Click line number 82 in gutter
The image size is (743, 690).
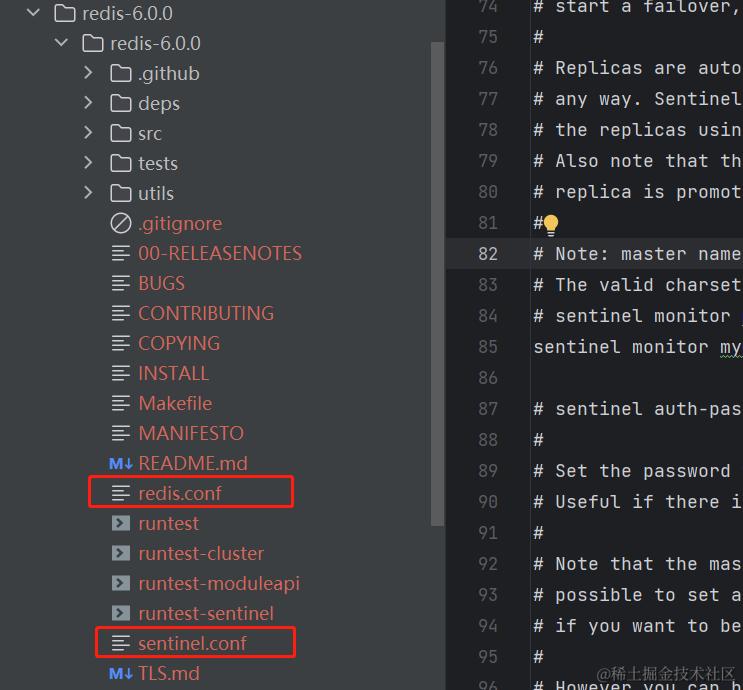tap(488, 254)
